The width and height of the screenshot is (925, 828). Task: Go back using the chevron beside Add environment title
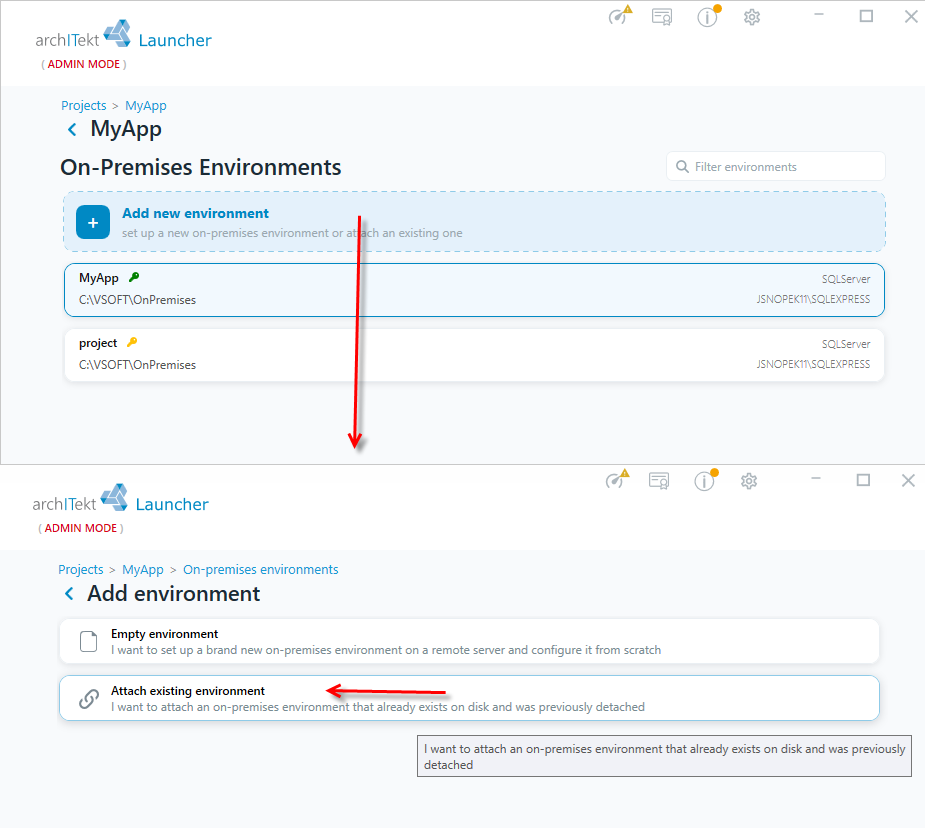pos(69,594)
